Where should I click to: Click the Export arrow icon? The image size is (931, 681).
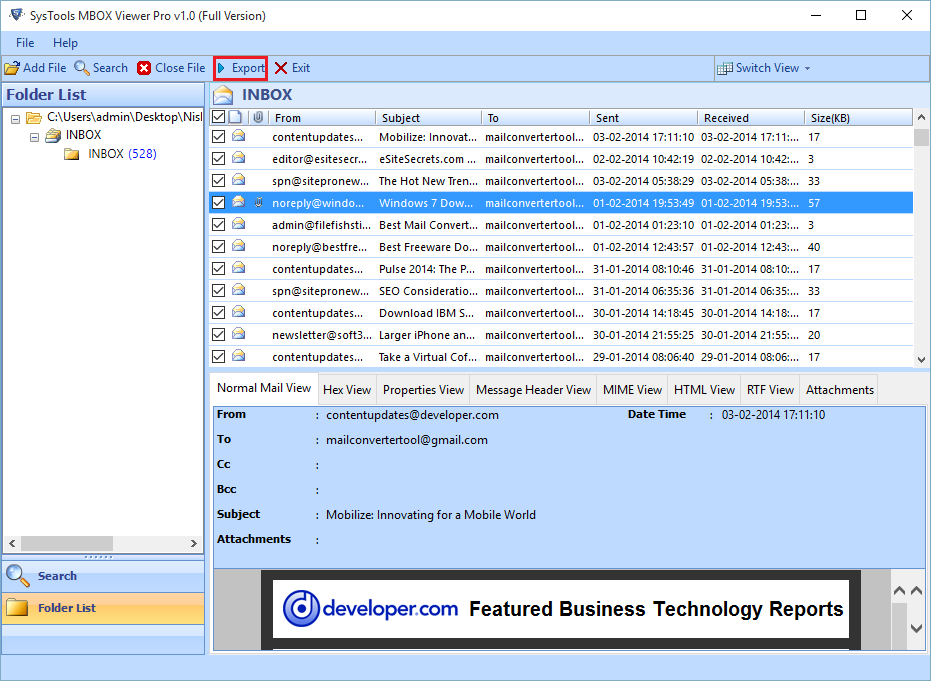(x=221, y=68)
